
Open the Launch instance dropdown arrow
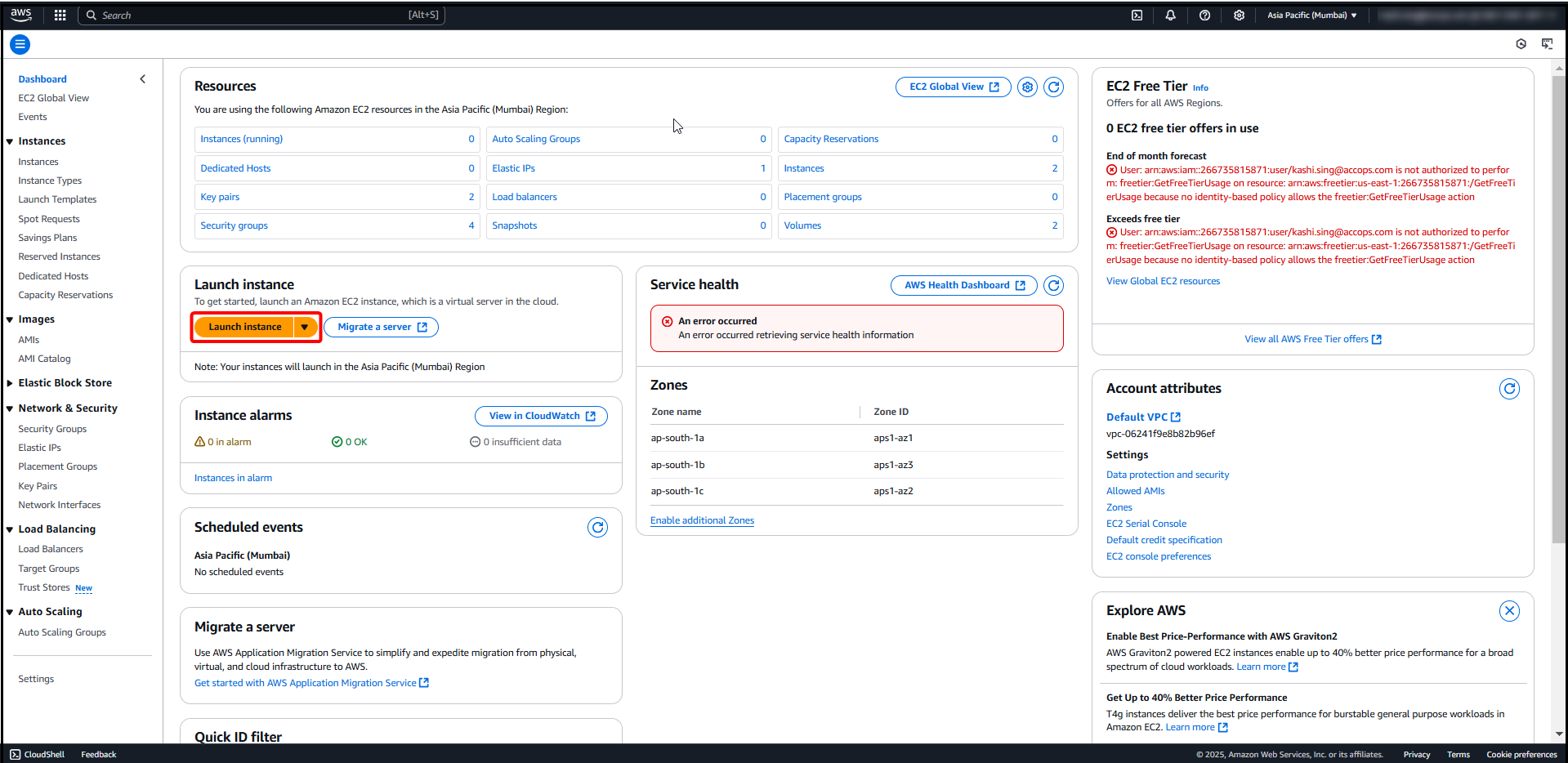303,326
